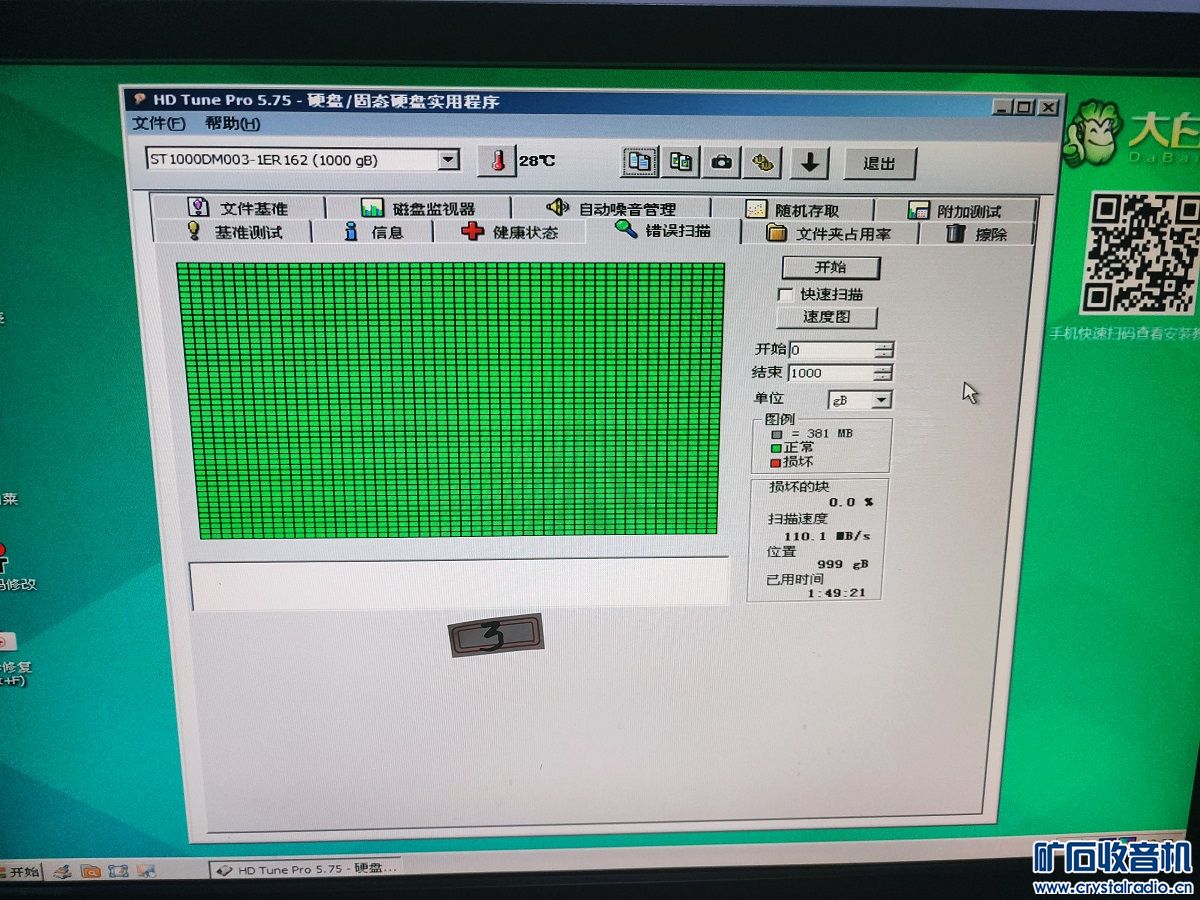Switch to the 文件基准 tab

tap(238, 208)
